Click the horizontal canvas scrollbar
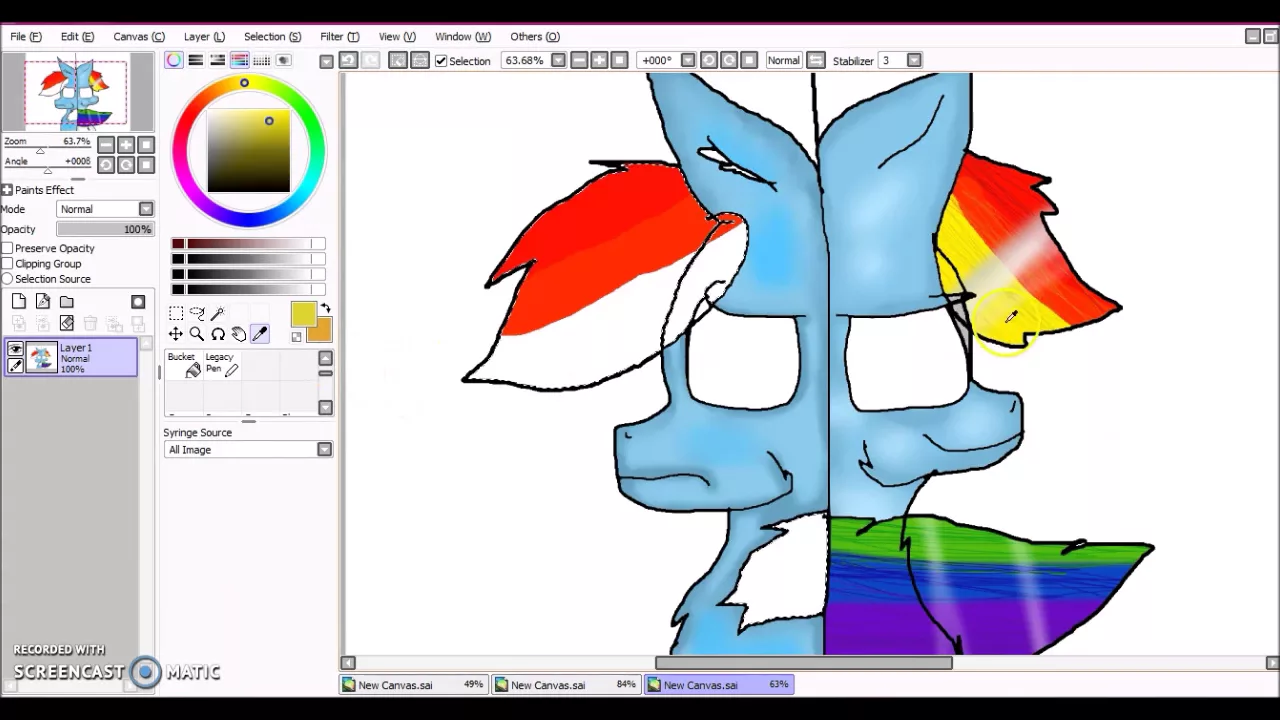This screenshot has height=720, width=1280. (803, 662)
